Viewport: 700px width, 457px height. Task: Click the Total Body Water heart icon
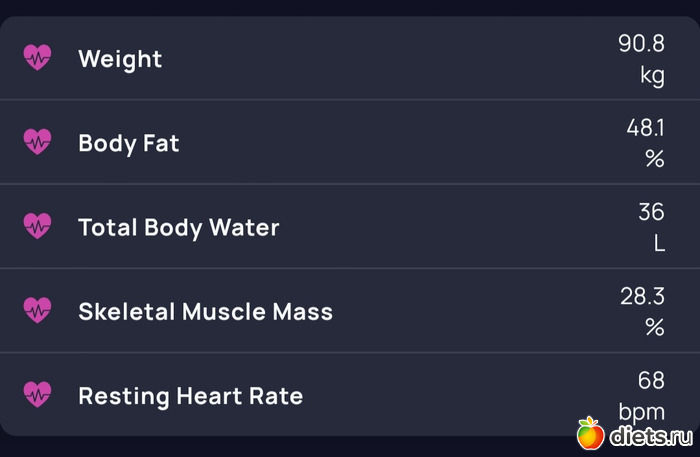(x=37, y=226)
